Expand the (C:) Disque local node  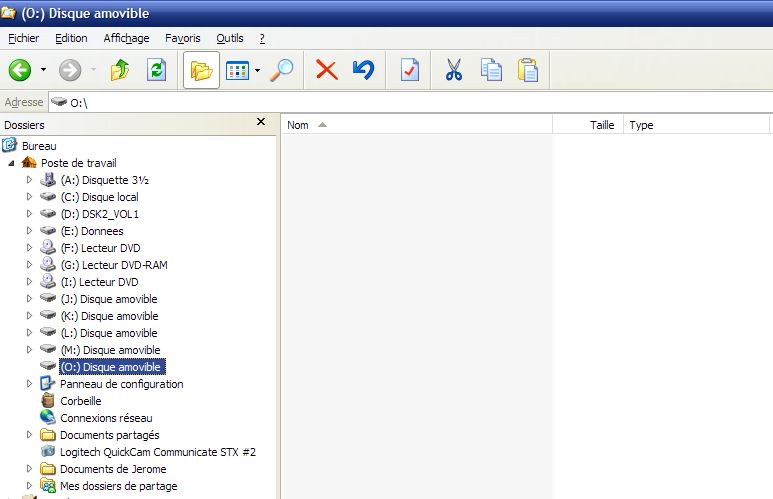[x=29, y=197]
